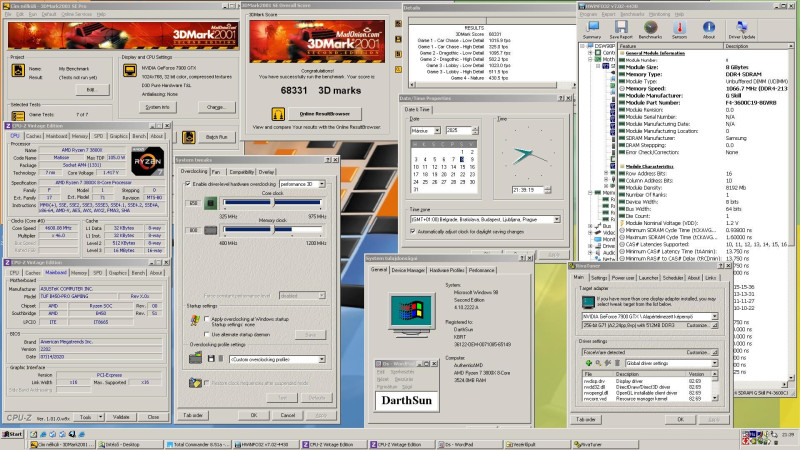Click the Online ResultBrowser button

coord(325,113)
